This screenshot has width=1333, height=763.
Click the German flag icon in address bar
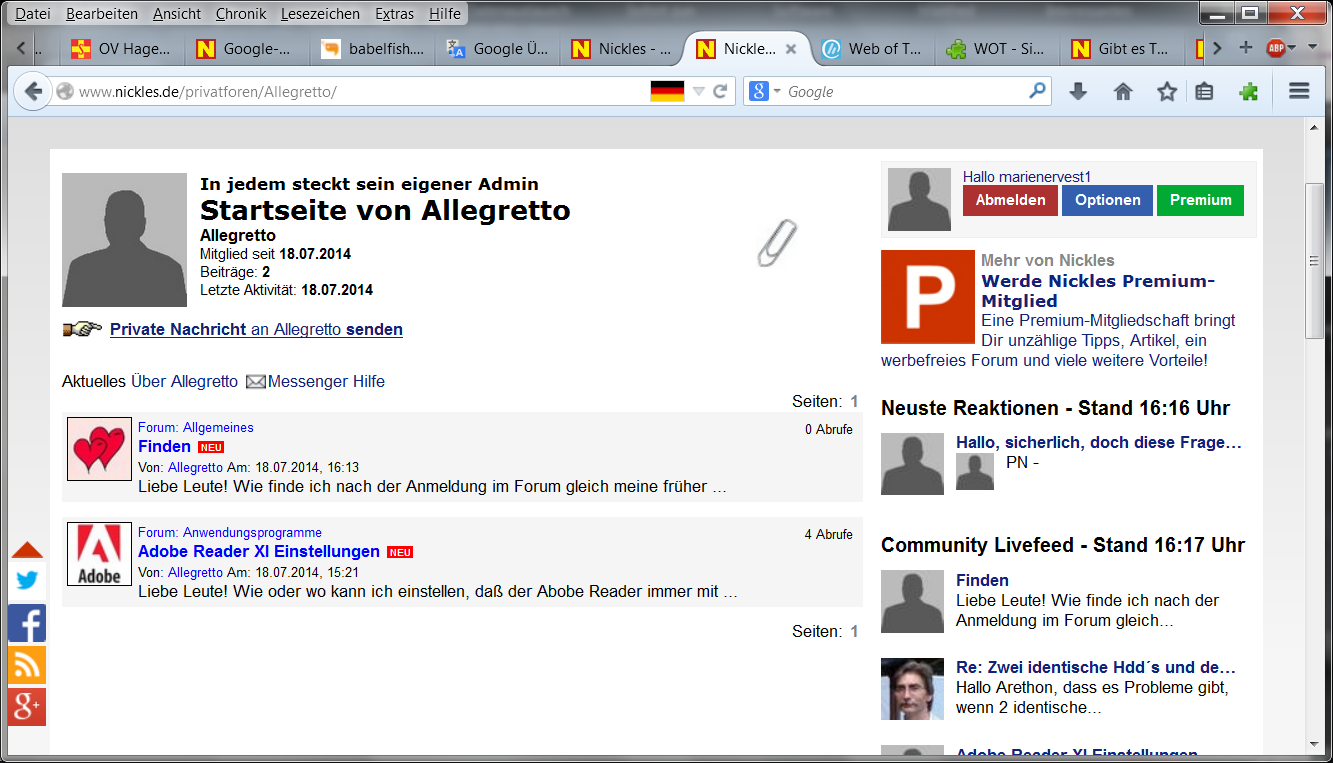pos(667,92)
